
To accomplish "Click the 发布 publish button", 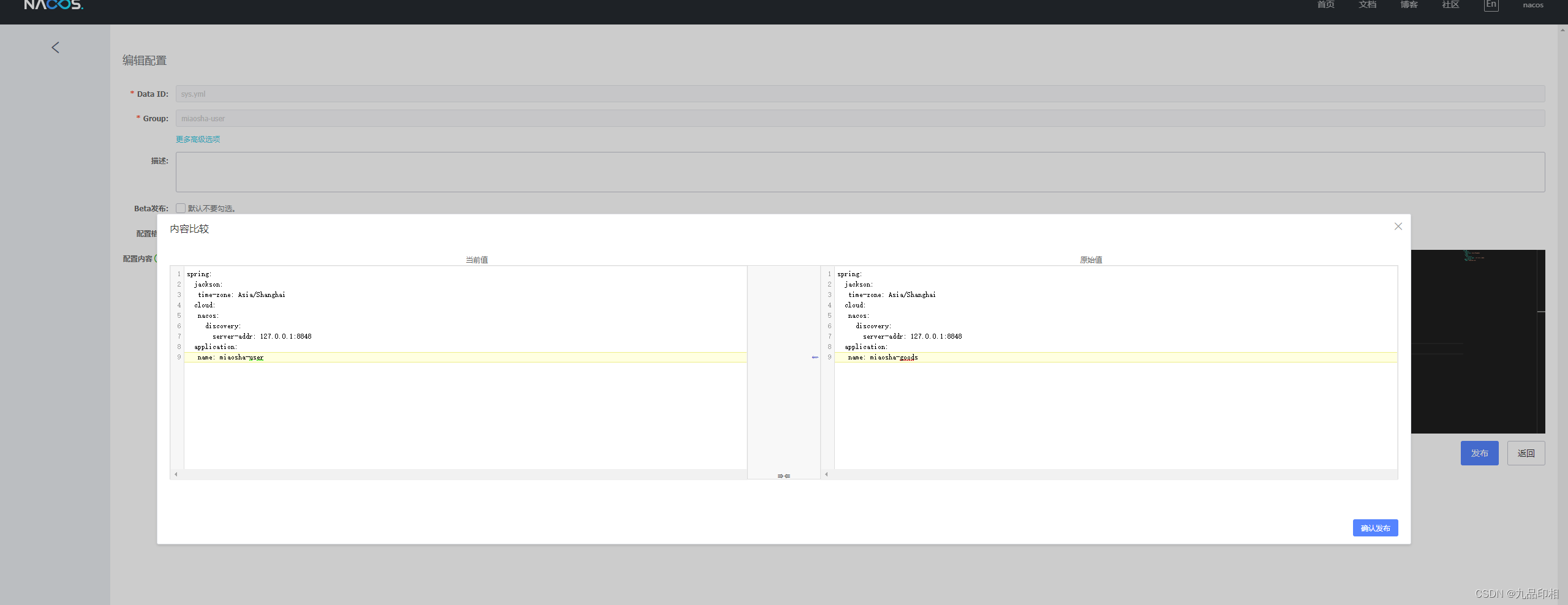I will [x=1479, y=453].
